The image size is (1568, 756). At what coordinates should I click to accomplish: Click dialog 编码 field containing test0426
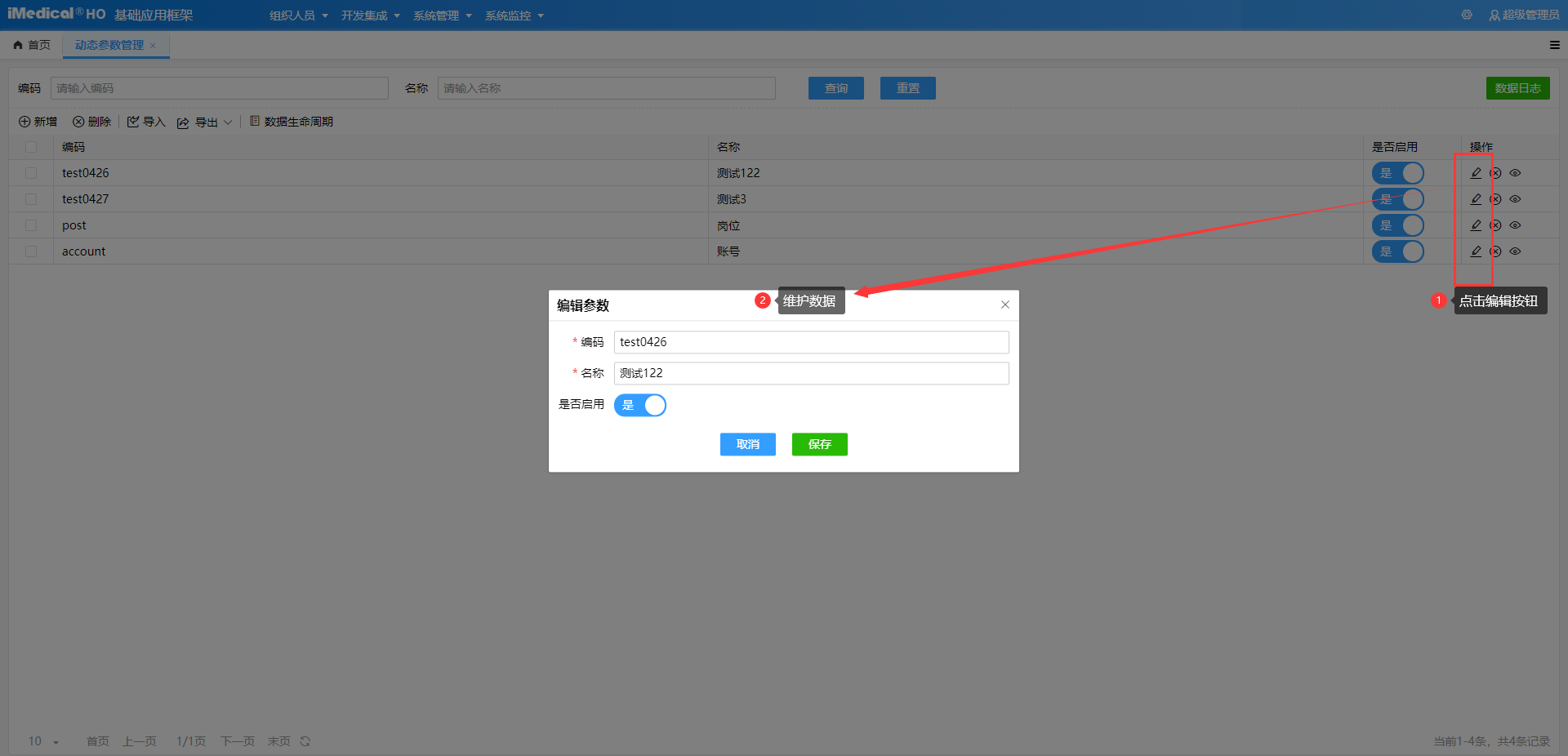click(x=812, y=342)
